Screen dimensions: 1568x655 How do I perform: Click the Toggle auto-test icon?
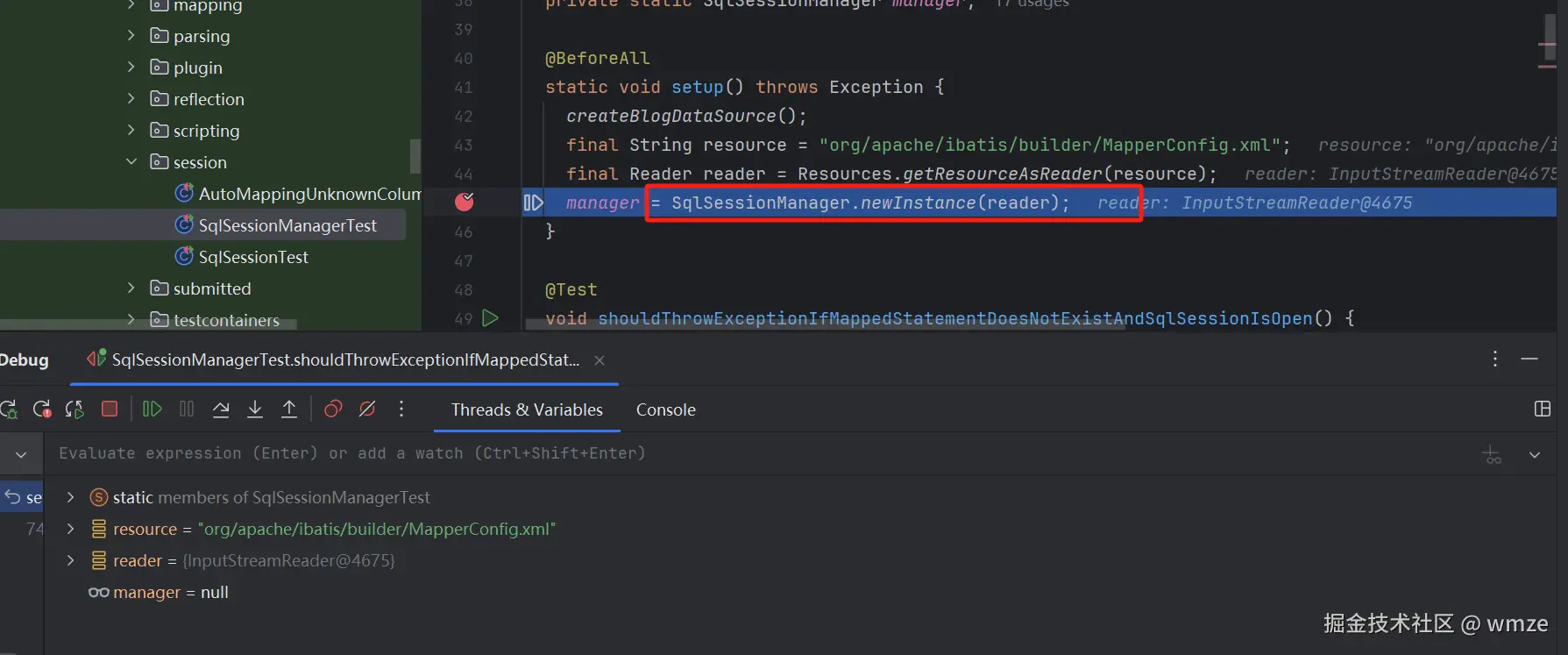tap(74, 409)
